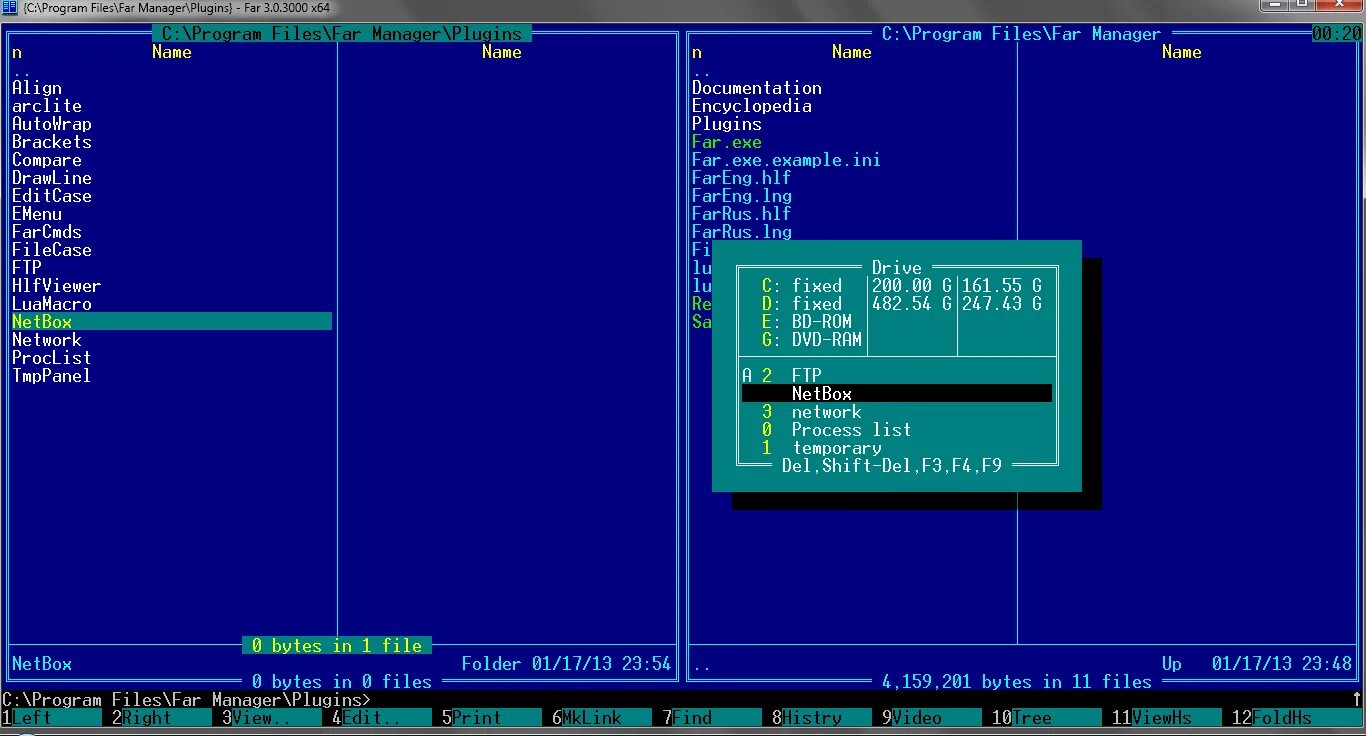This screenshot has height=736, width=1366.
Task: Click the 3View.. function key
Action: point(272,718)
